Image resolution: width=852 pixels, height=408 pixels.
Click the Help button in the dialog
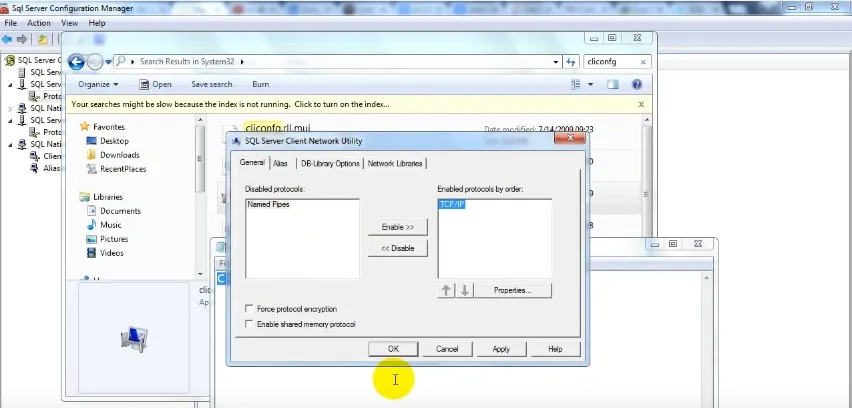(x=555, y=349)
